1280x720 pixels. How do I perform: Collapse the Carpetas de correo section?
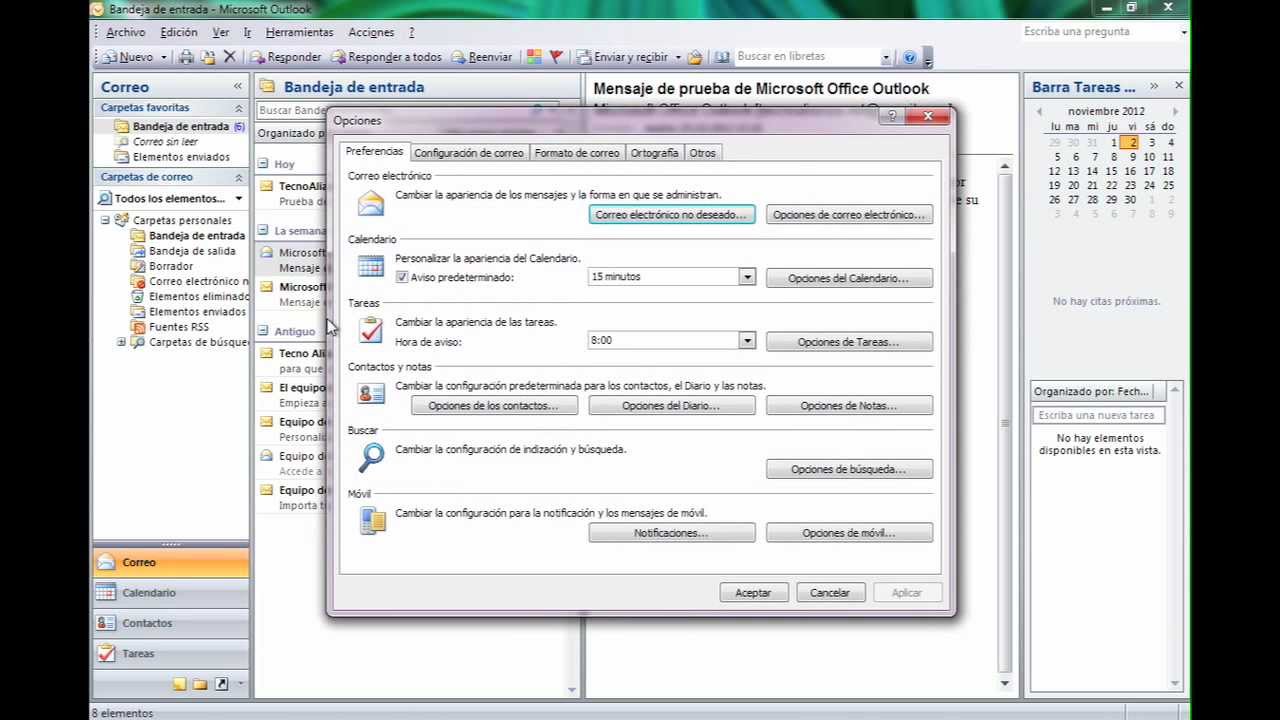click(x=238, y=177)
